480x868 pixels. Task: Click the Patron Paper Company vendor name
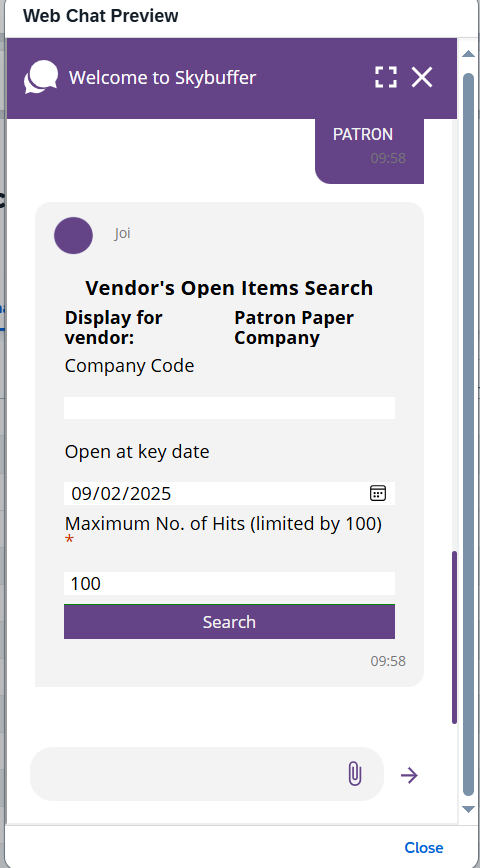294,328
